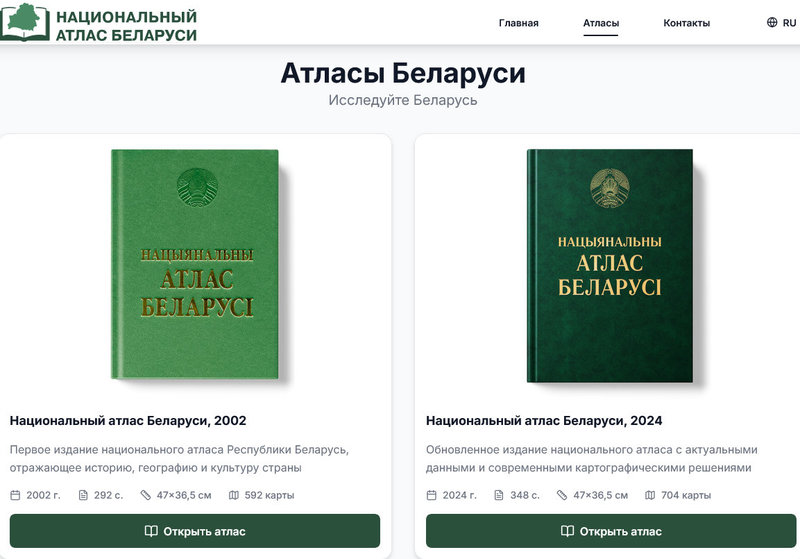The width and height of the screenshot is (800, 559).
Task: Go to the Главная menu item
Action: pyautogui.click(x=518, y=23)
